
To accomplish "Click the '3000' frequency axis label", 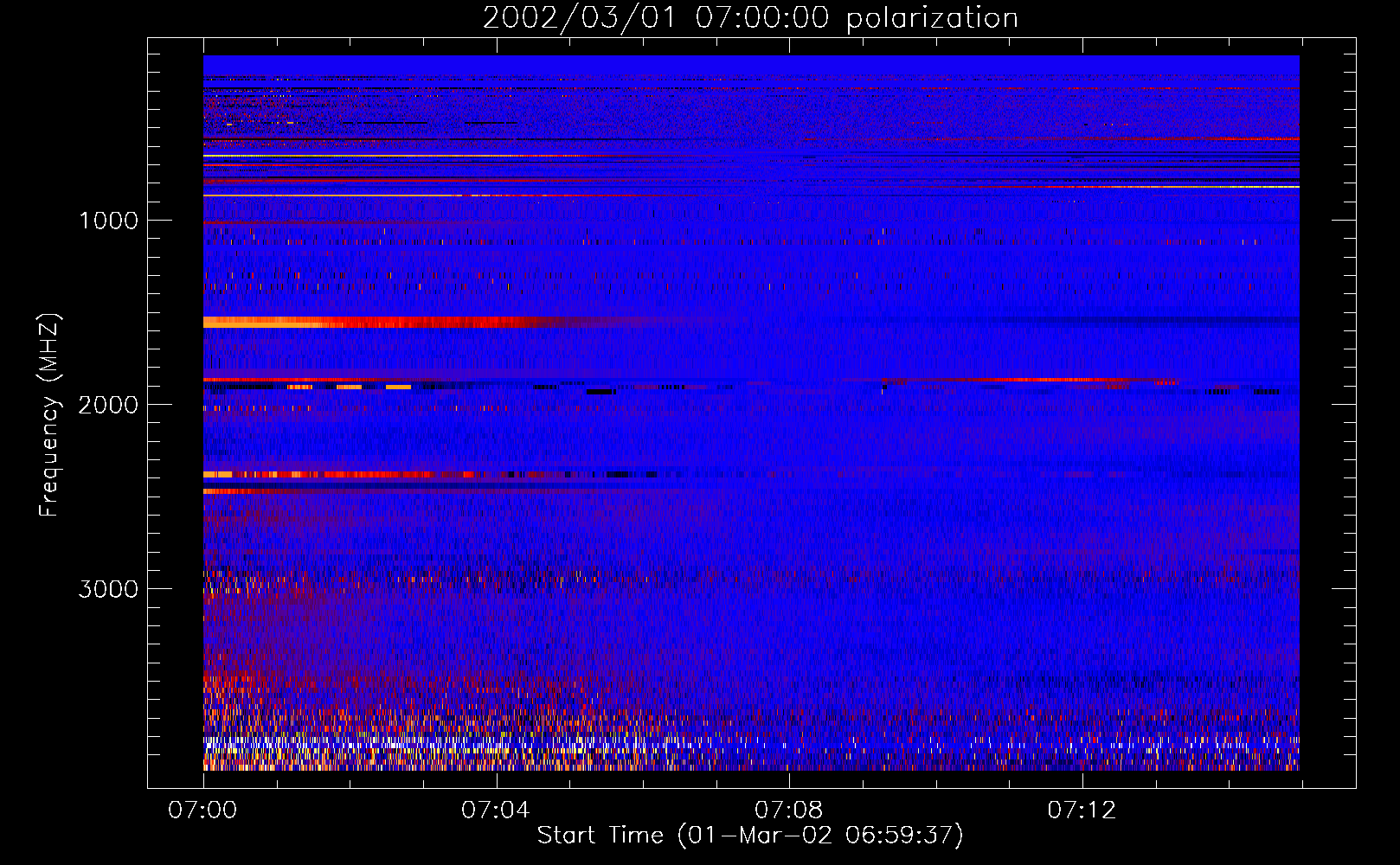I will 108,589.
